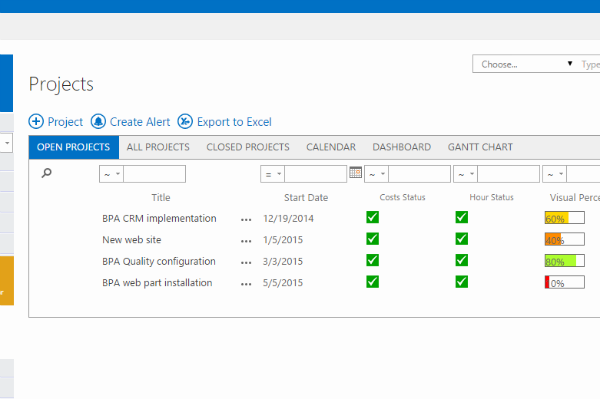
Task: Open the Title filter operator dropdown
Action: [x=111, y=174]
